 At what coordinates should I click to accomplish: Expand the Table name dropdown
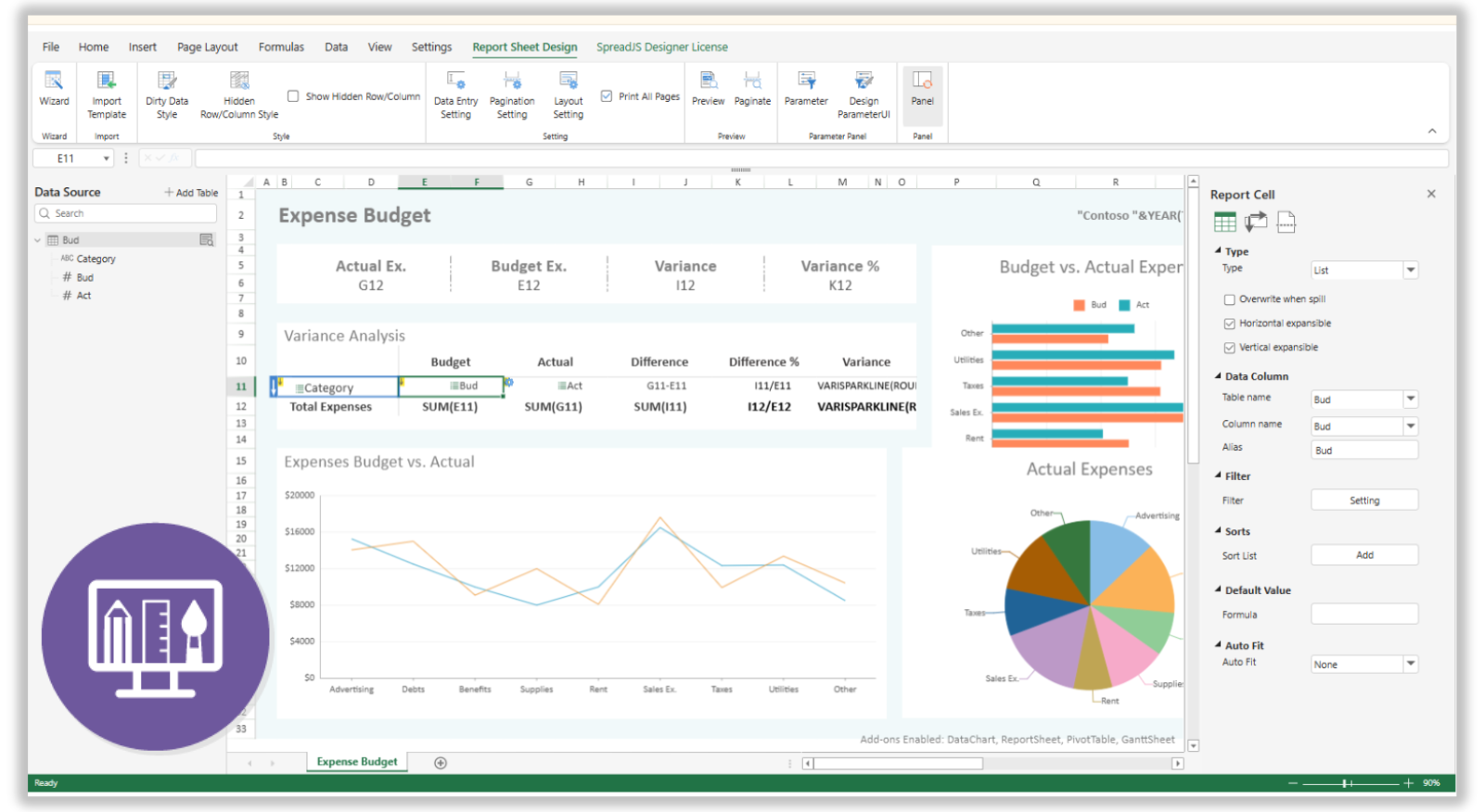[x=1410, y=400]
